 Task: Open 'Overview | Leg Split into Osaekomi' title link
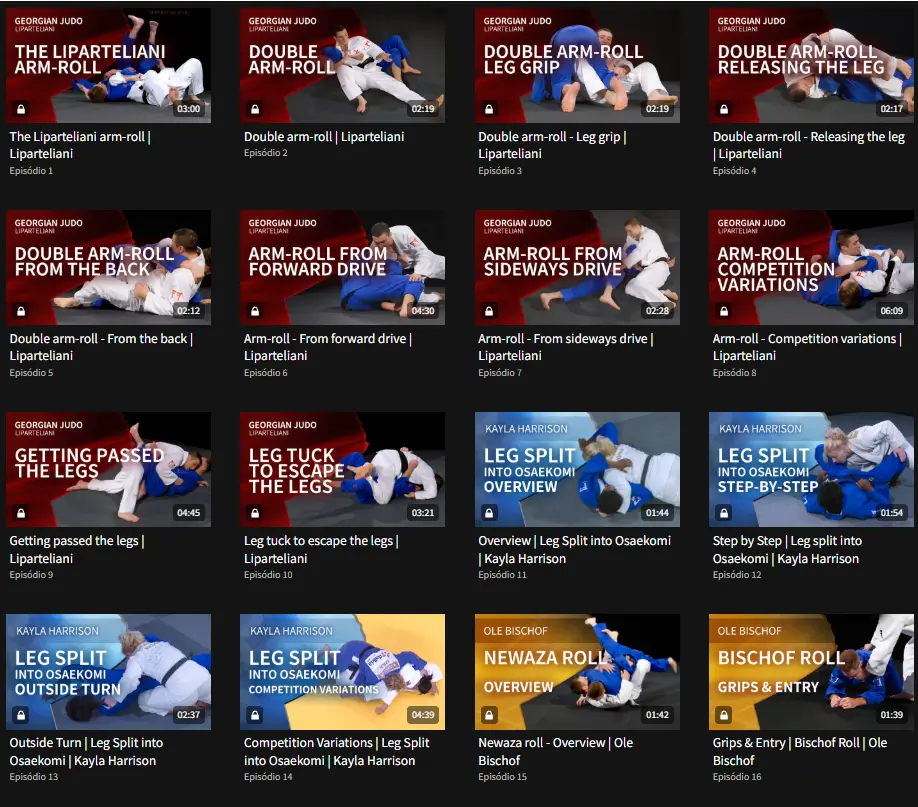point(574,549)
